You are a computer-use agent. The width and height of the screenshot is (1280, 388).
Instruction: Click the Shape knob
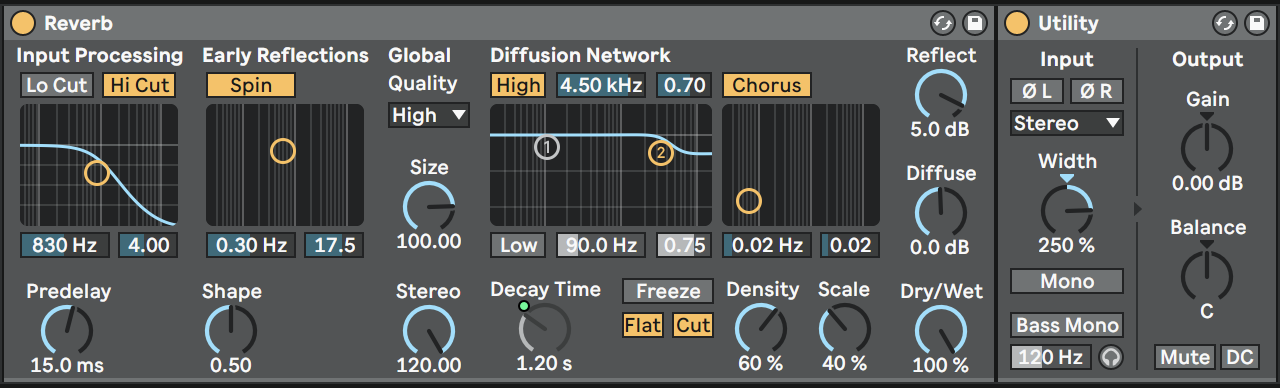click(x=231, y=329)
